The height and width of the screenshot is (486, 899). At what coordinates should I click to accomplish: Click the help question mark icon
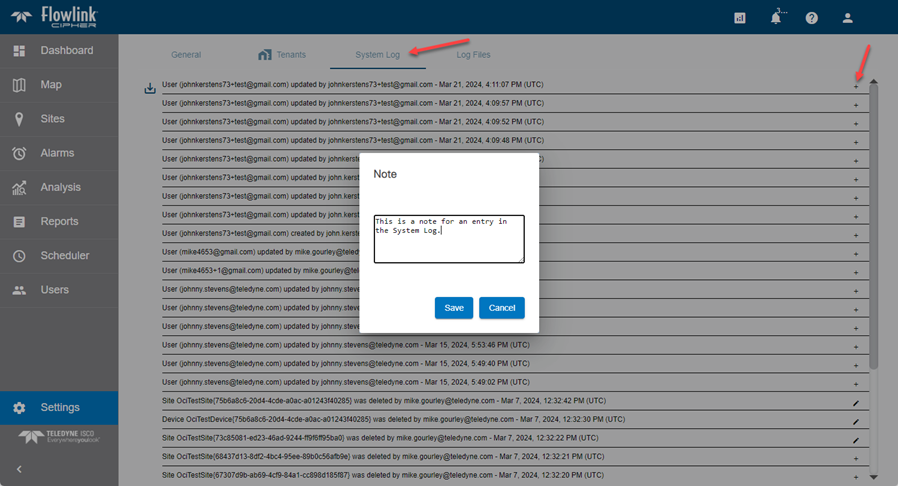coord(811,18)
